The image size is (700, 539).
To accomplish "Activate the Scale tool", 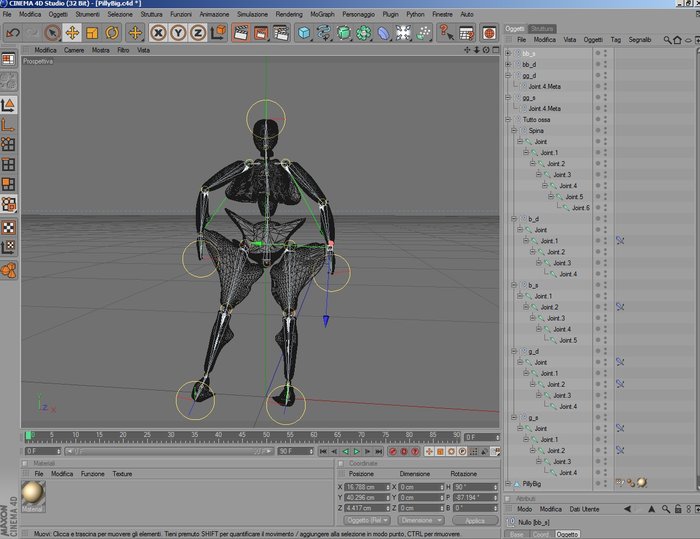I will point(92,33).
